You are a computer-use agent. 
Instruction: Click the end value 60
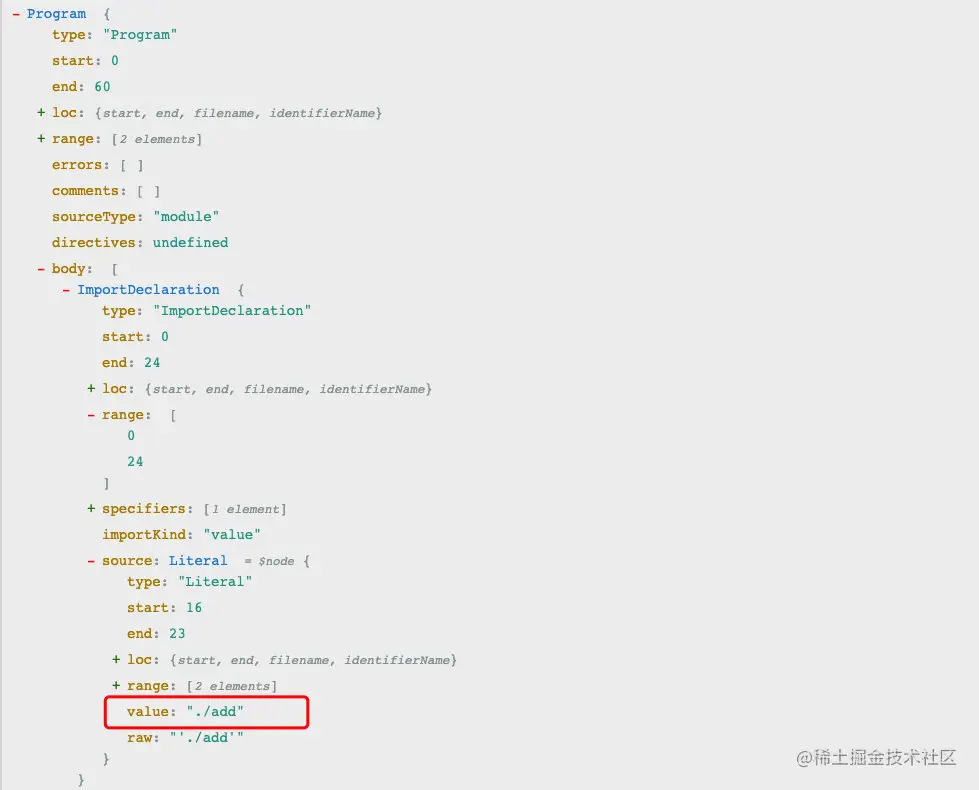102,87
